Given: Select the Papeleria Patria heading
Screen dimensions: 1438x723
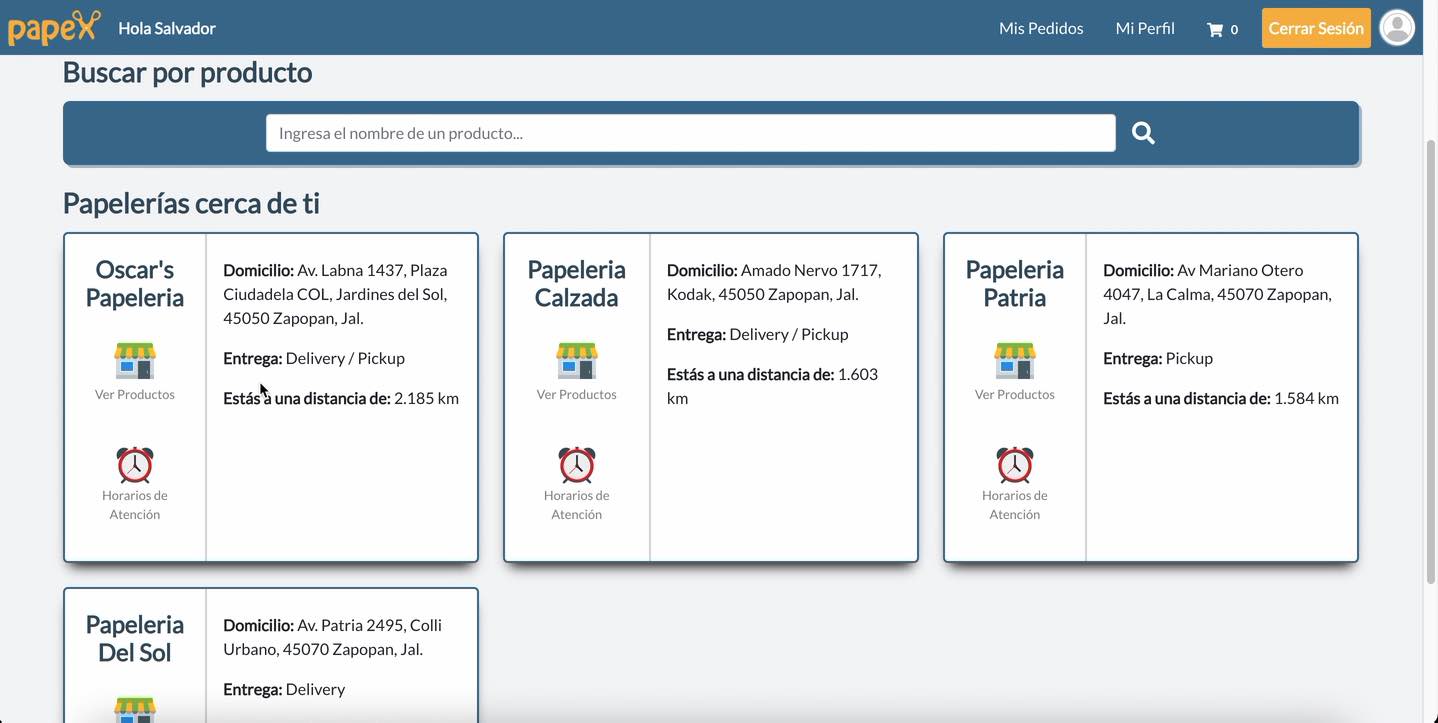Looking at the screenshot, I should (x=1015, y=283).
